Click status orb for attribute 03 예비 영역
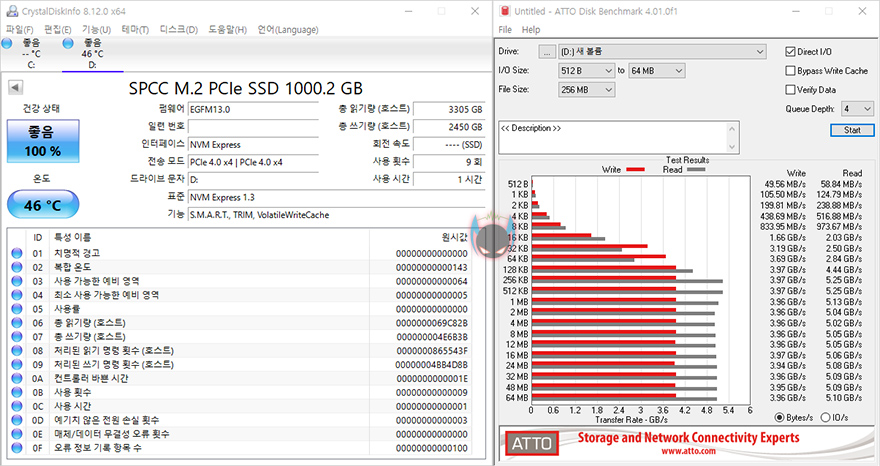This screenshot has width=880, height=466. pyautogui.click(x=17, y=281)
